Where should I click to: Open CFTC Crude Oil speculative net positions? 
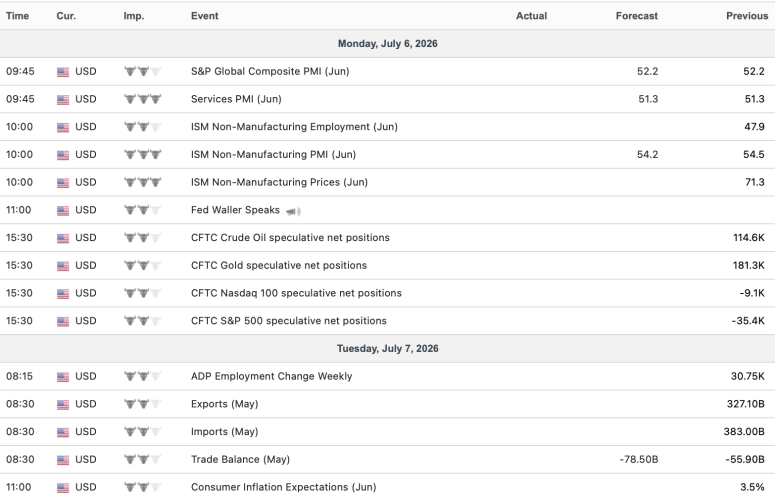coord(290,237)
